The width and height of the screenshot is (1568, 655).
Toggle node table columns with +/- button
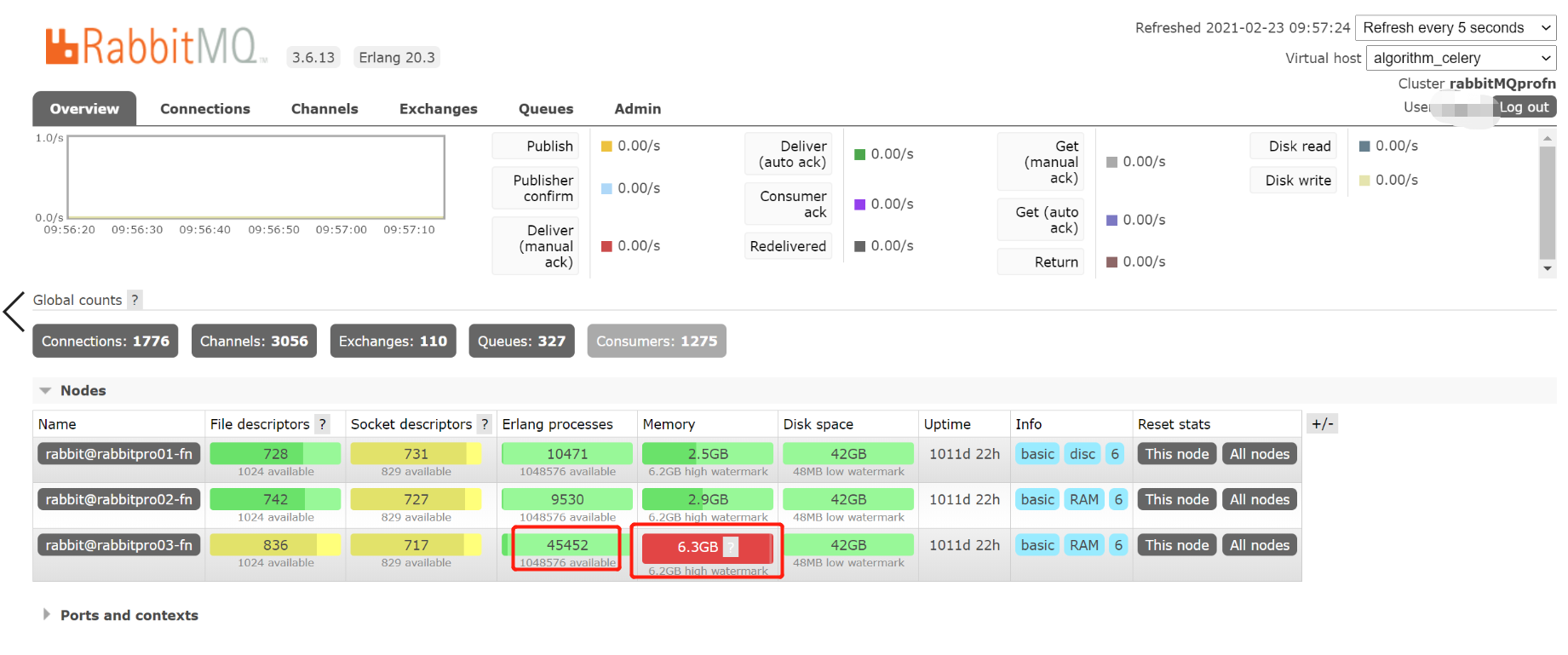click(x=1322, y=423)
